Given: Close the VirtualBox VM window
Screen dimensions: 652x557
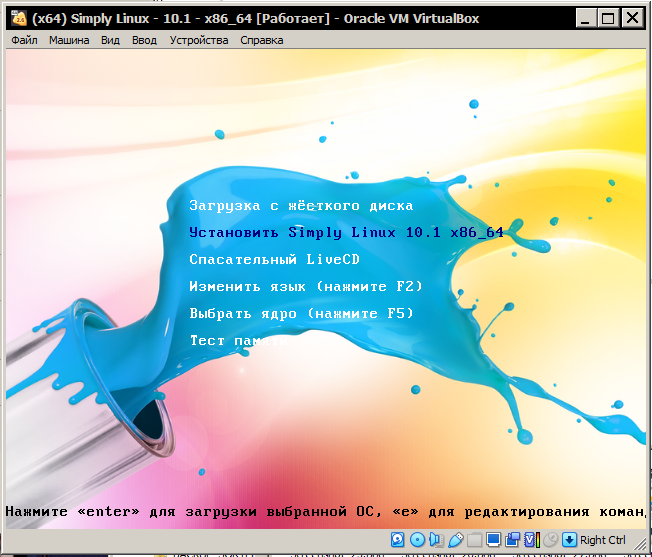Looking at the screenshot, I should (632, 18).
